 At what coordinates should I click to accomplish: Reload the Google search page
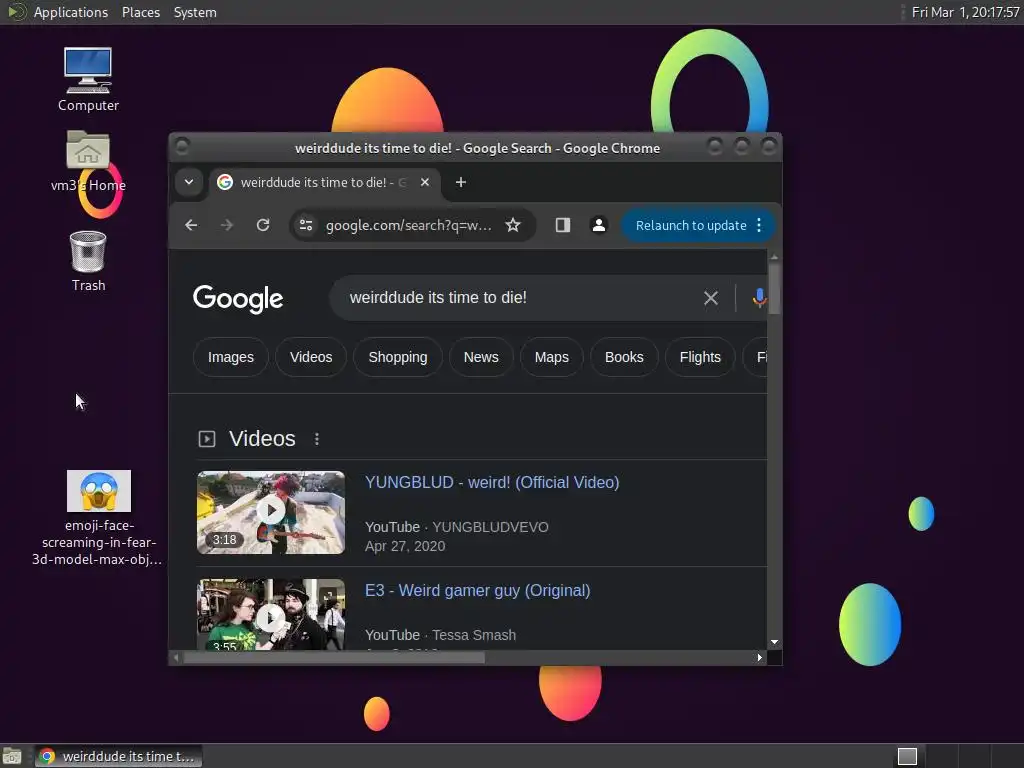point(263,225)
